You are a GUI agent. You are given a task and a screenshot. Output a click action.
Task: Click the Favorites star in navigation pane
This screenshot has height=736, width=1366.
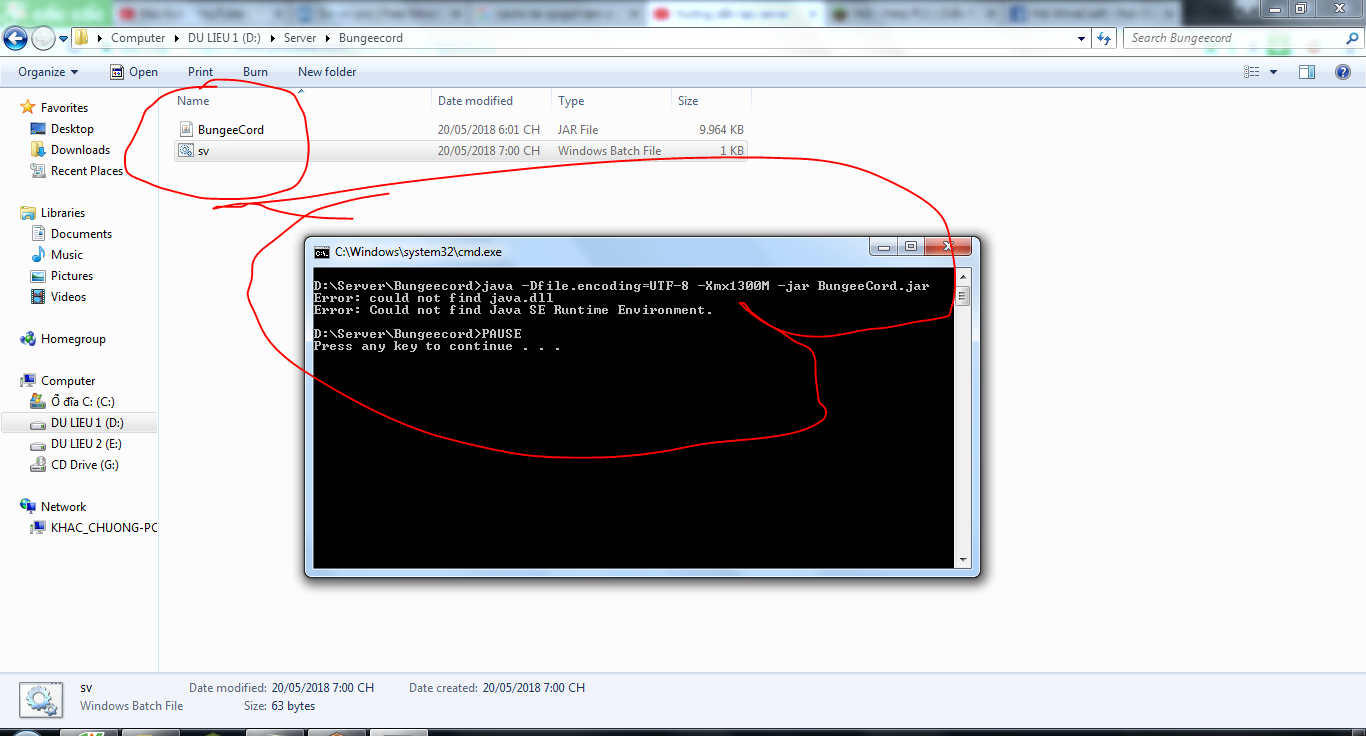pyautogui.click(x=29, y=108)
